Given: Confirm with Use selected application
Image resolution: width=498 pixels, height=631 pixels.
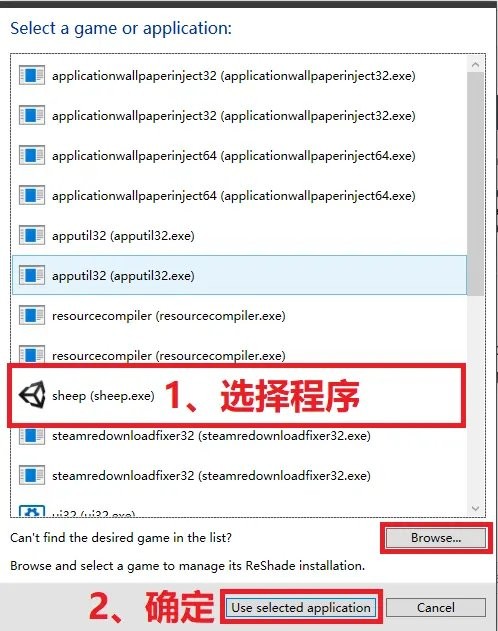Looking at the screenshot, I should (301, 607).
